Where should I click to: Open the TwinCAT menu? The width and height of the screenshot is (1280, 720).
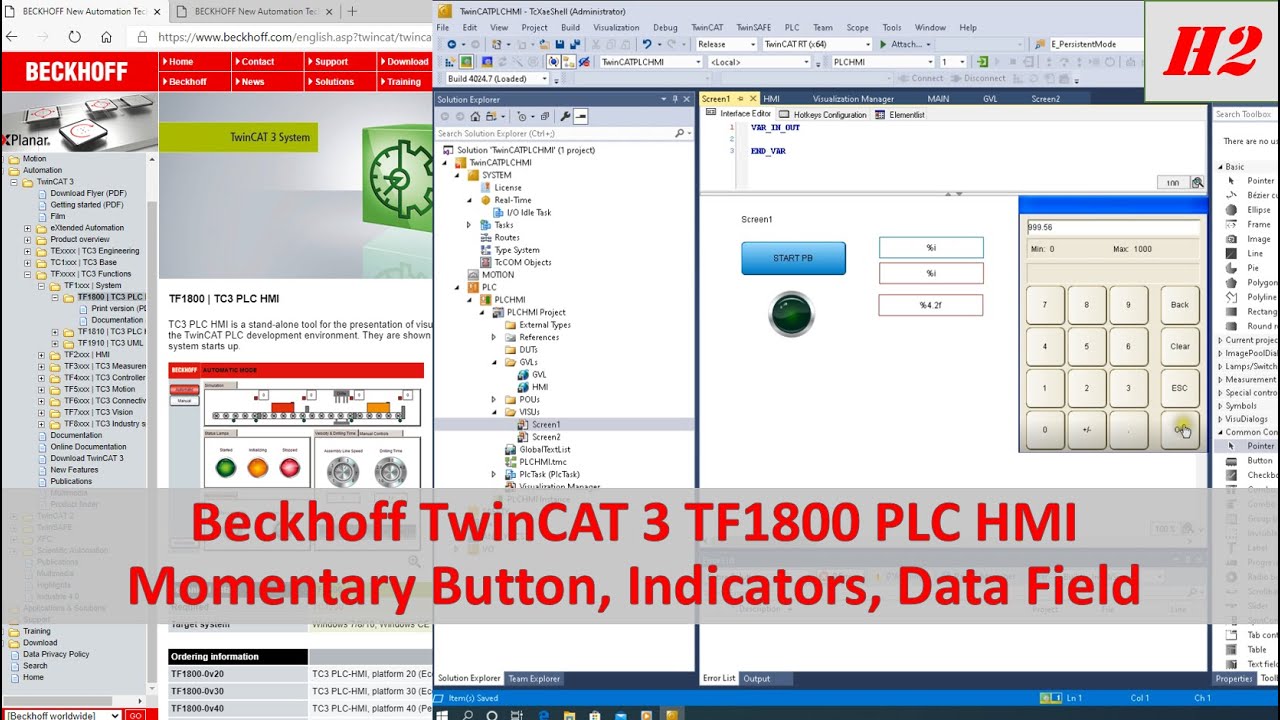click(707, 28)
